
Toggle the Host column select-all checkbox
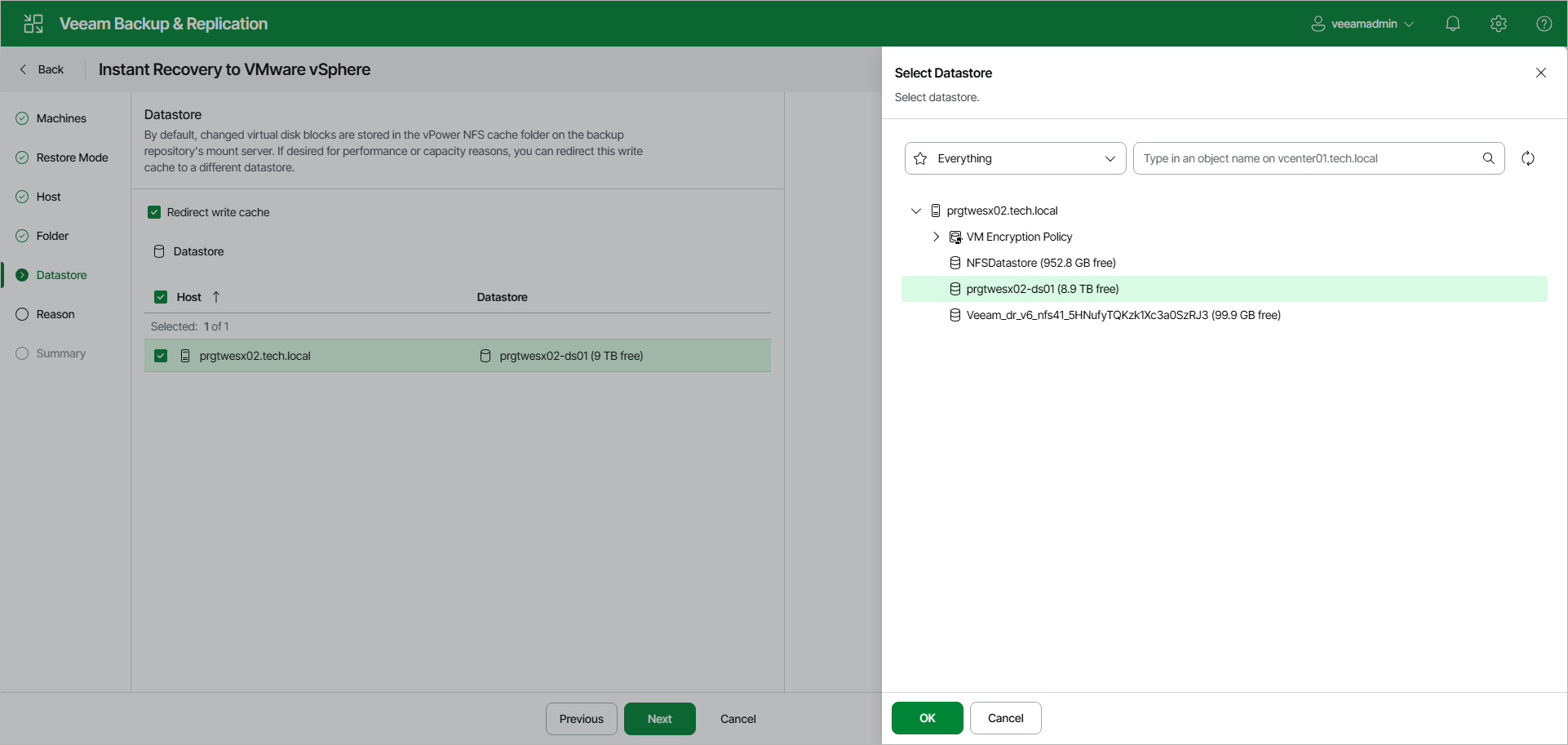[161, 297]
